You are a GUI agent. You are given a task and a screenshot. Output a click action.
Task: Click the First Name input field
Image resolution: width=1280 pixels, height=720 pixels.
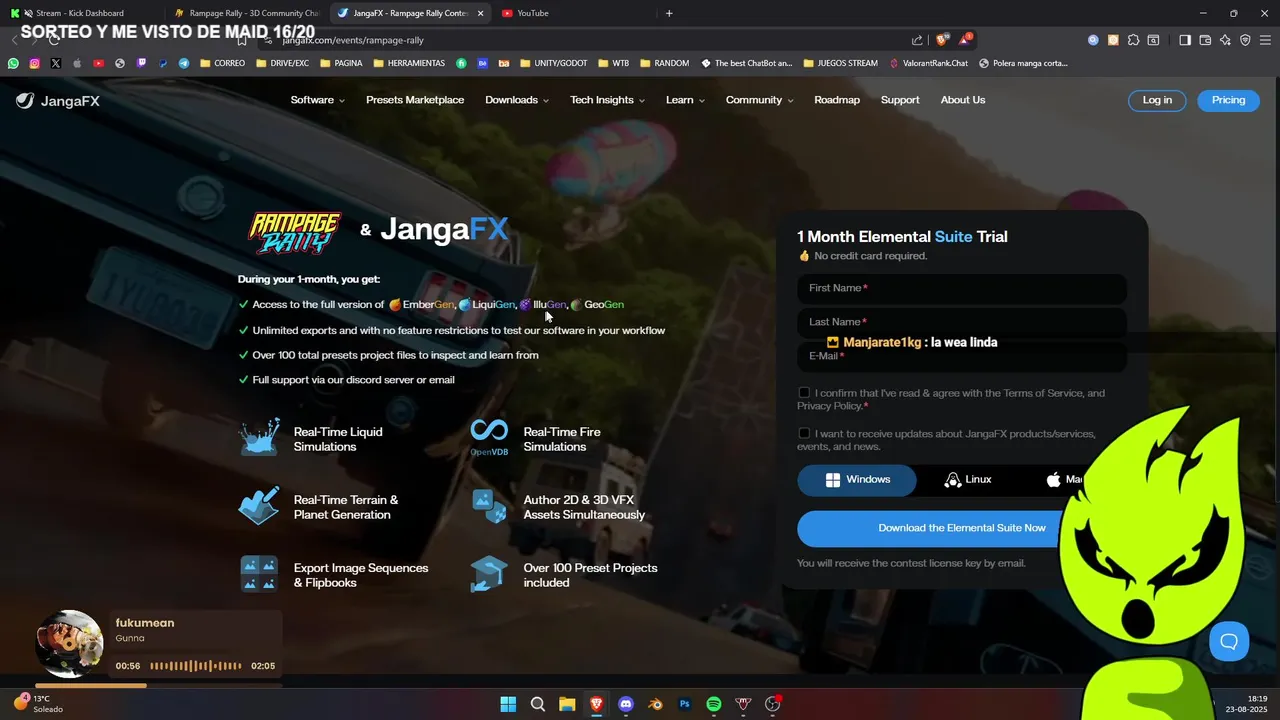coord(962,288)
